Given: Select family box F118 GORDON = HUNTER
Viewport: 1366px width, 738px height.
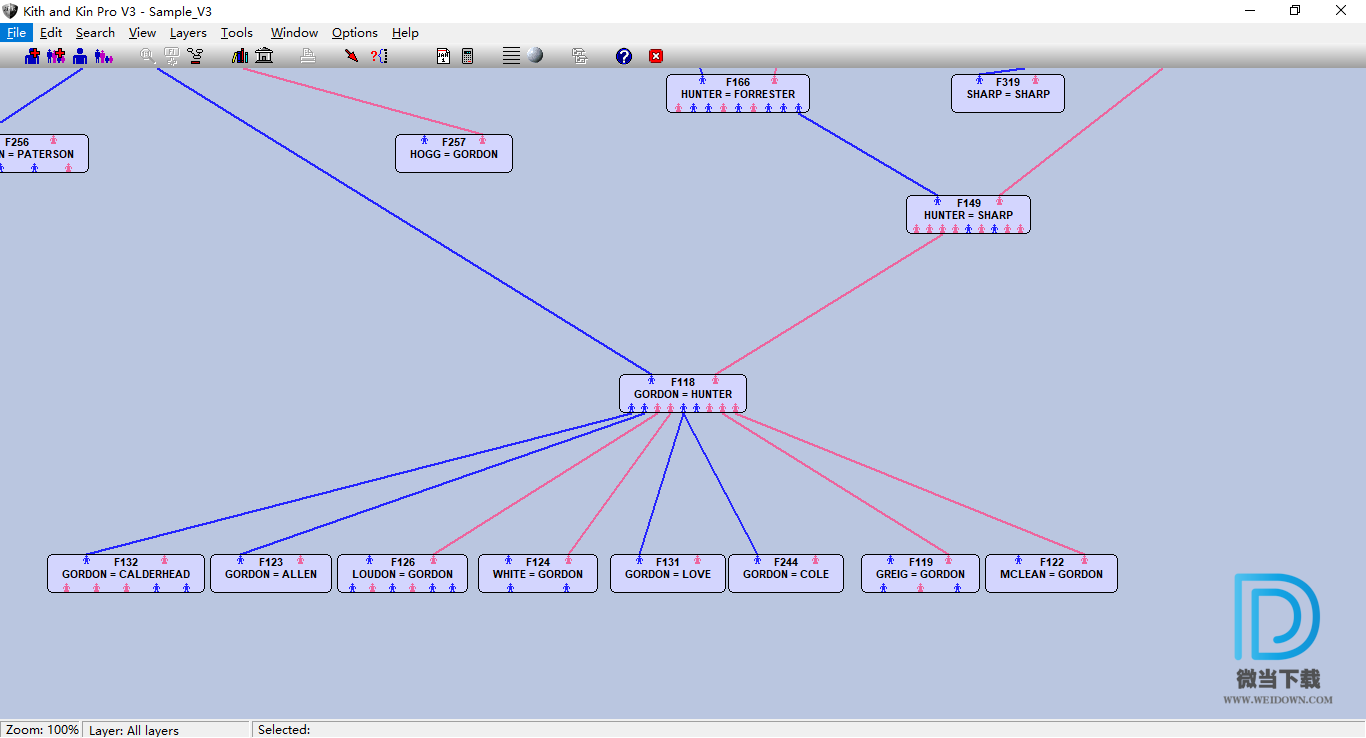Looking at the screenshot, I should click(683, 394).
